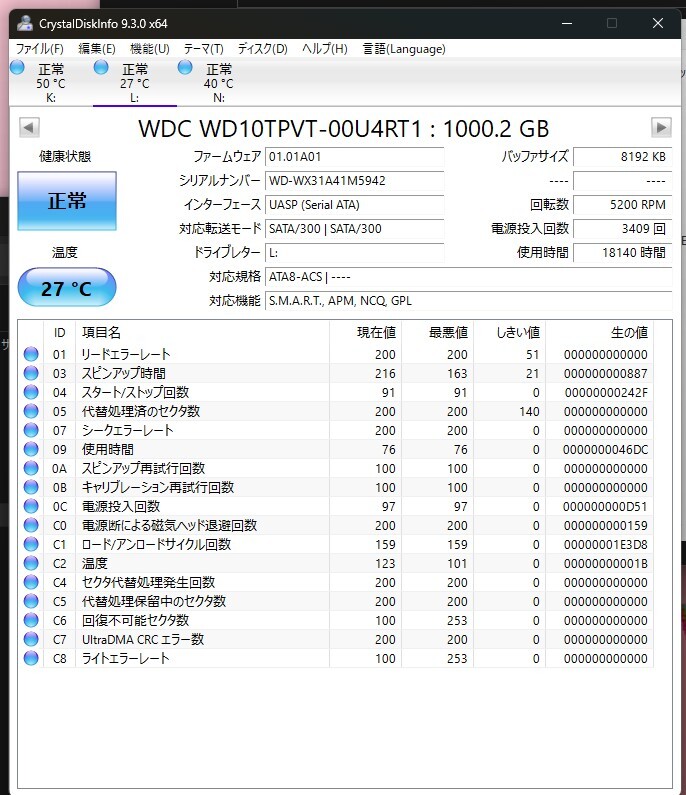Click status orb for C6 回復不可能セクタ数
The height and width of the screenshot is (795, 686).
tap(31, 620)
